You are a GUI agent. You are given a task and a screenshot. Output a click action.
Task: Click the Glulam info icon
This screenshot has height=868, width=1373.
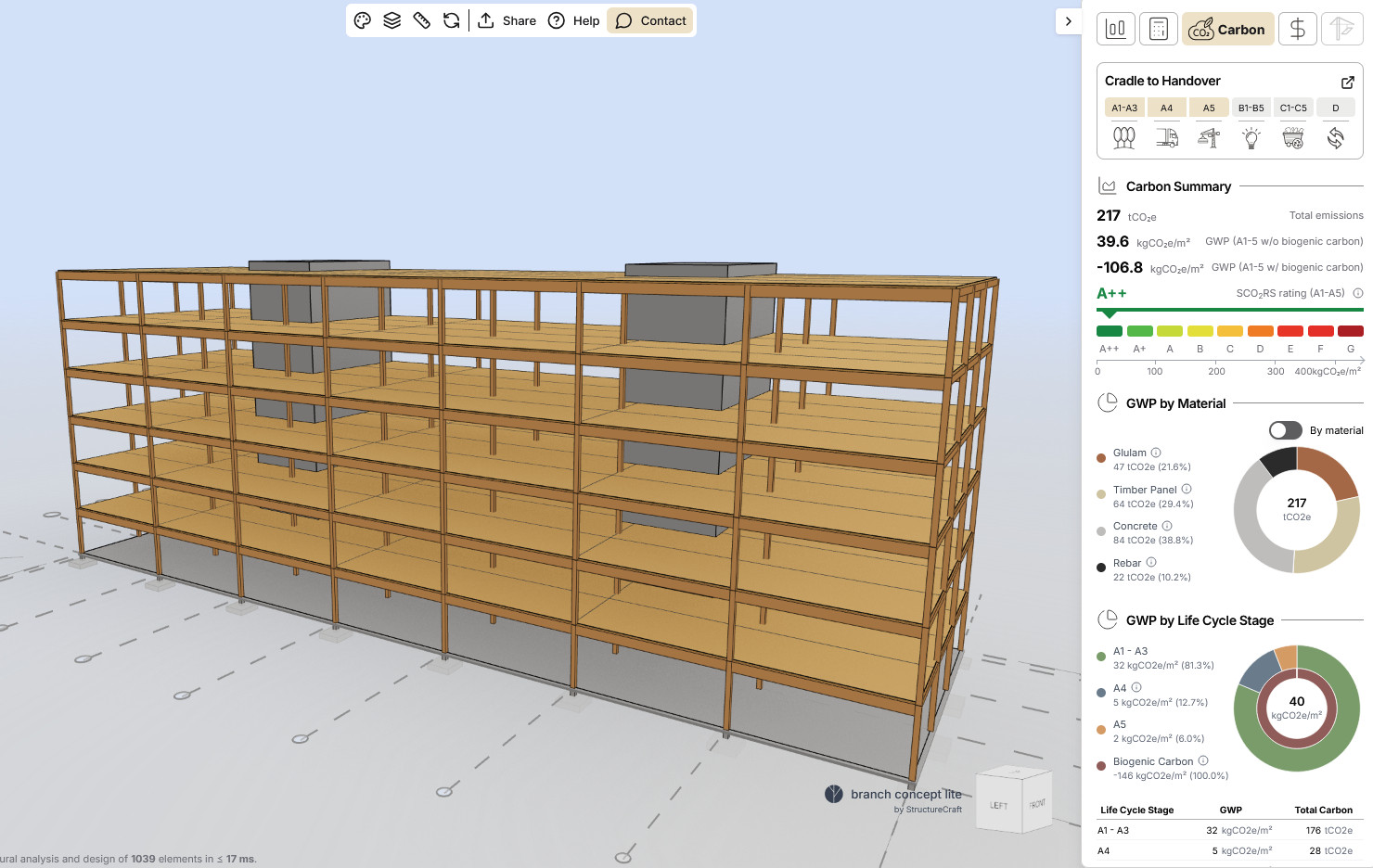tap(1156, 453)
